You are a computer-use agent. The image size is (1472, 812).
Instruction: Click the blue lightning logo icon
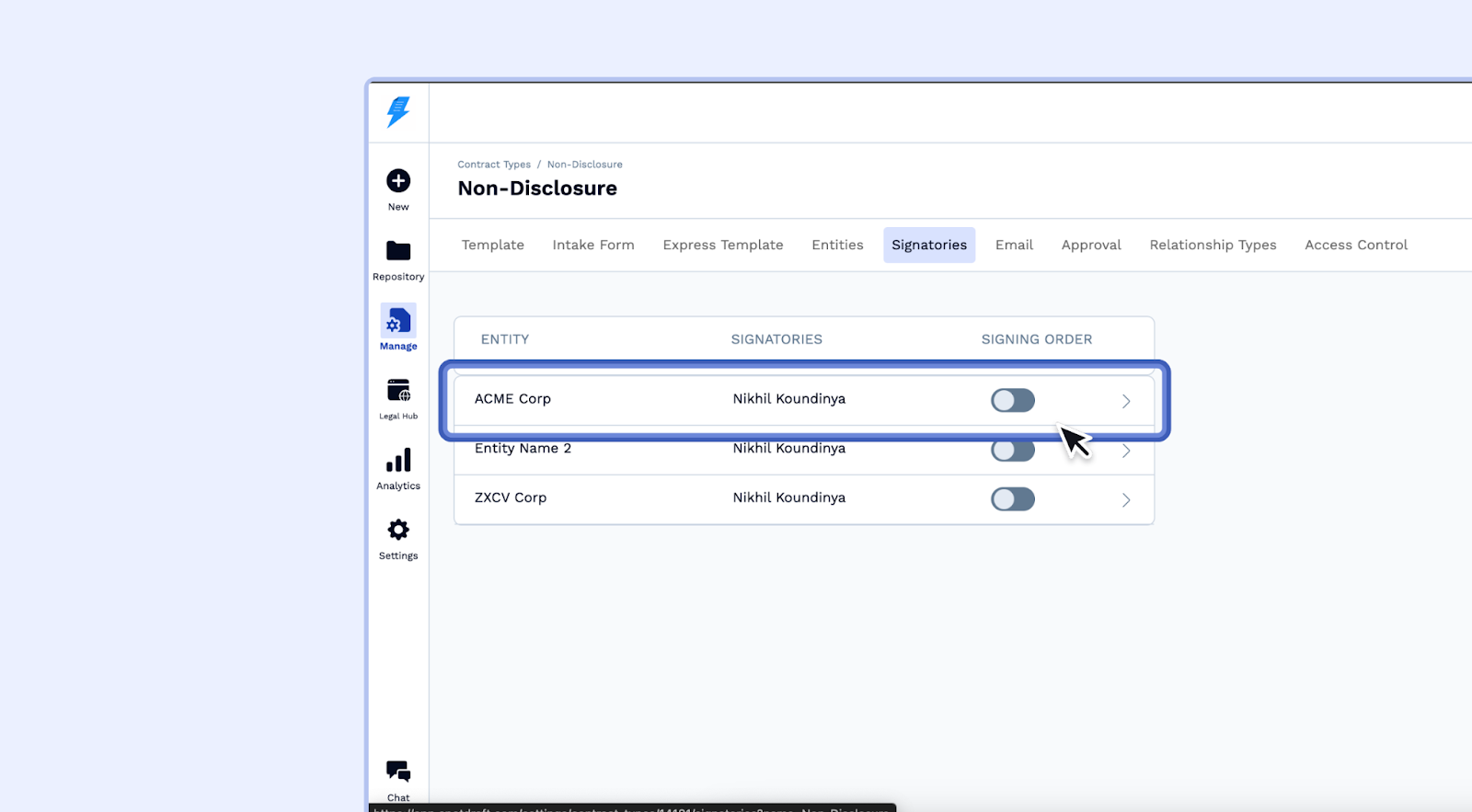(x=398, y=111)
